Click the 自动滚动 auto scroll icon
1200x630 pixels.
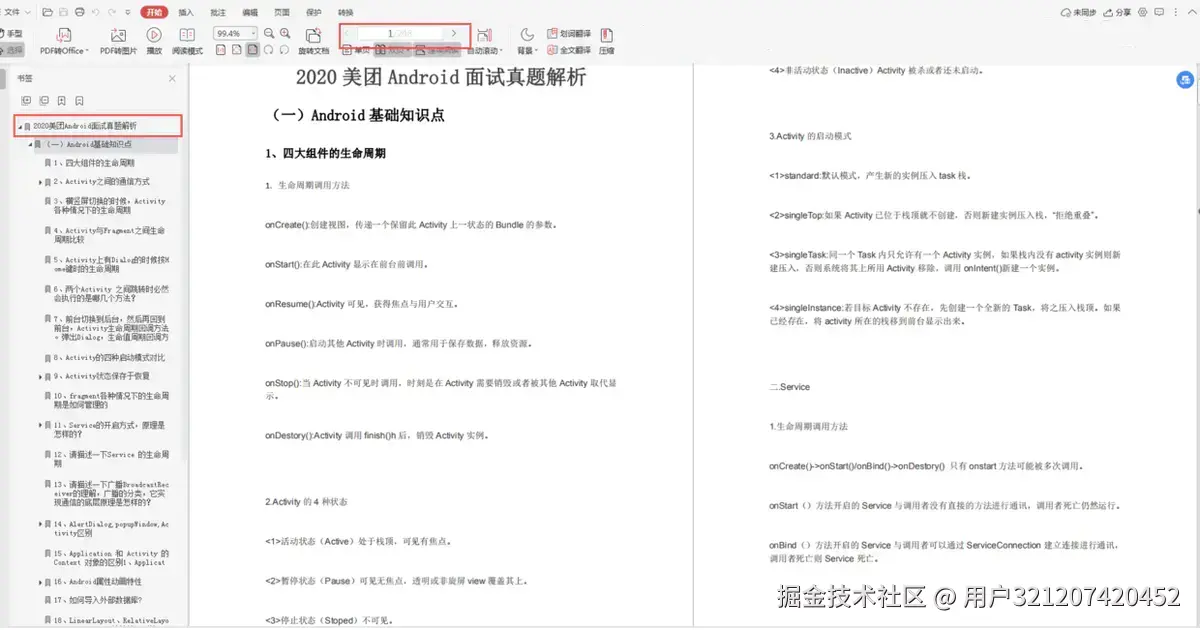coord(485,35)
